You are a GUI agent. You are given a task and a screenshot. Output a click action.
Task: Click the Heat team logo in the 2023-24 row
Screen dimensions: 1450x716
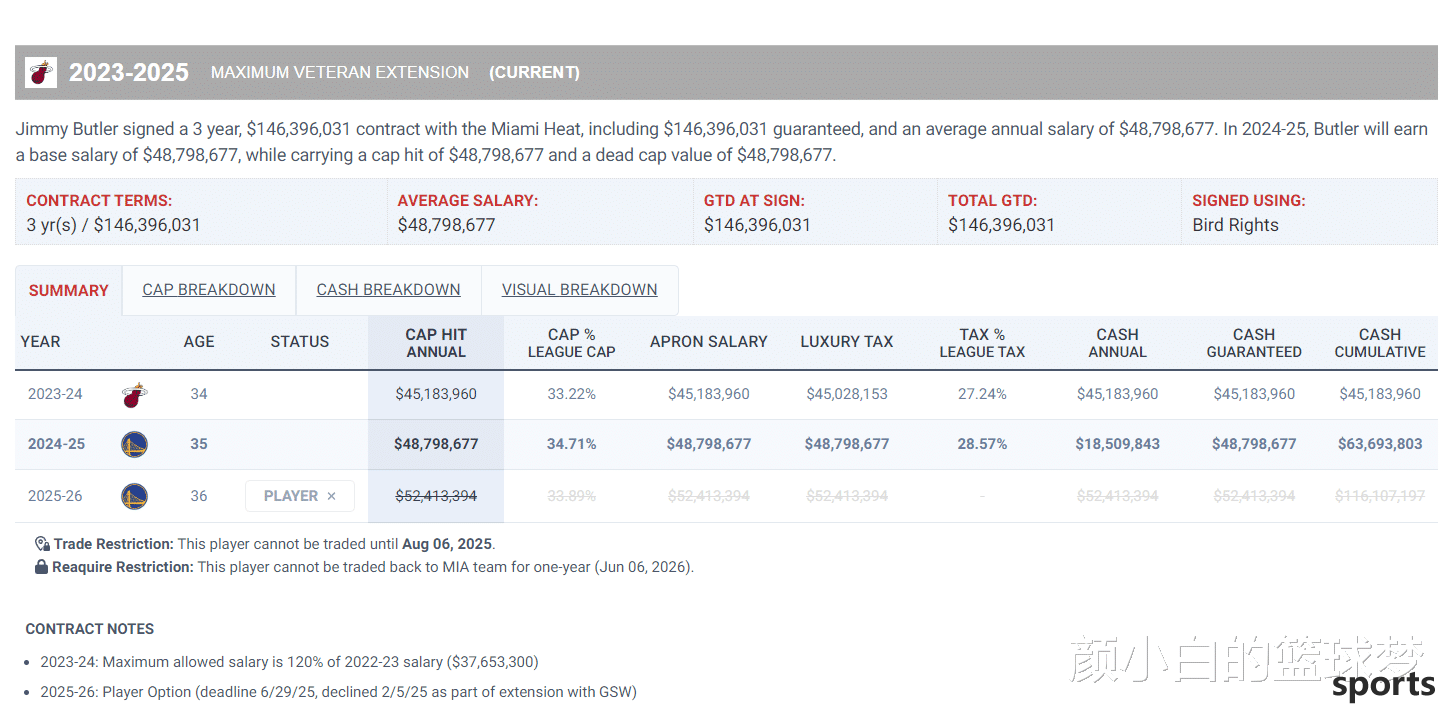pos(133,395)
